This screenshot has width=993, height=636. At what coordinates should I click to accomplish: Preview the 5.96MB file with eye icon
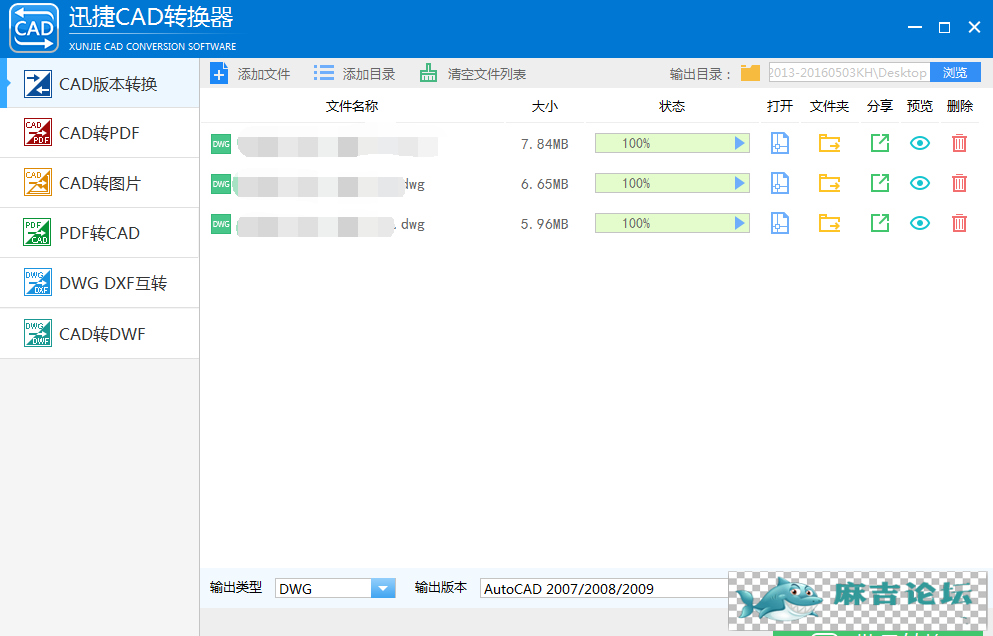point(920,224)
